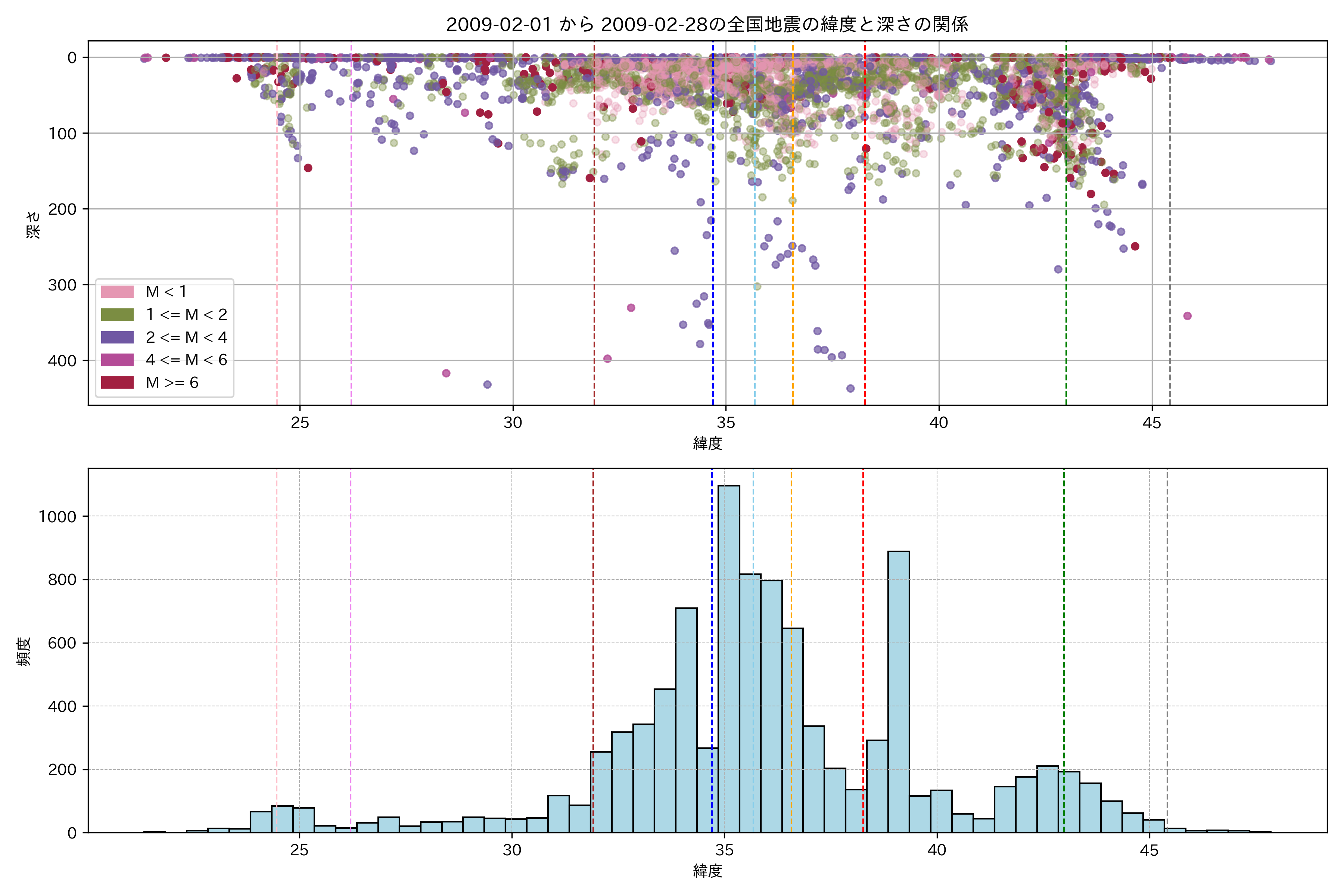Click the deepest purple point near latitude 38
The height and width of the screenshot is (896, 1344).
850,389
